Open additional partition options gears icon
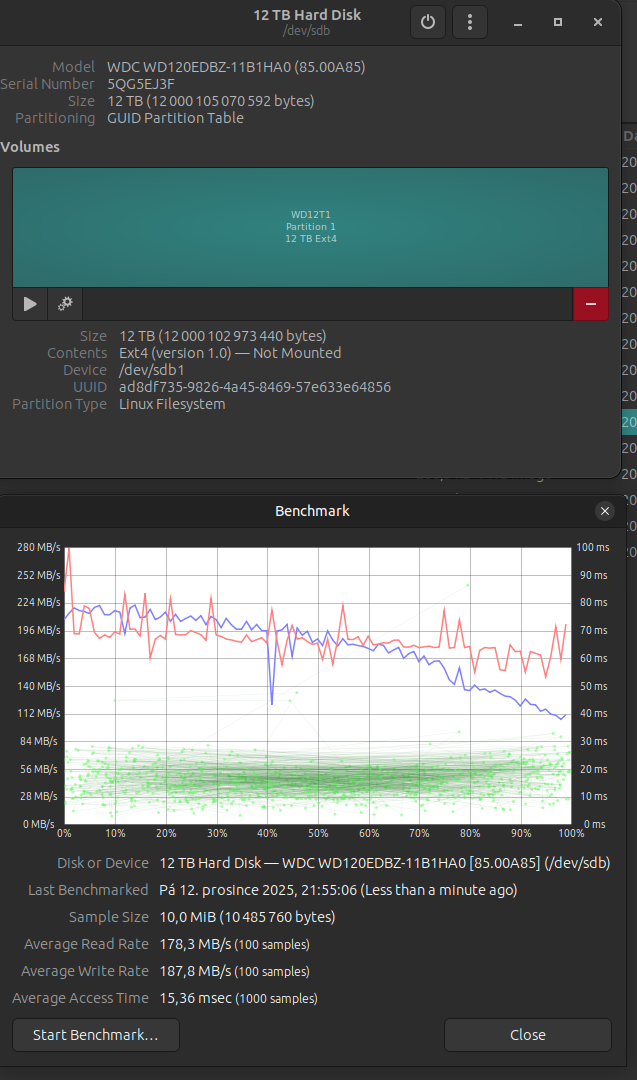This screenshot has width=637, height=1080. (x=65, y=303)
